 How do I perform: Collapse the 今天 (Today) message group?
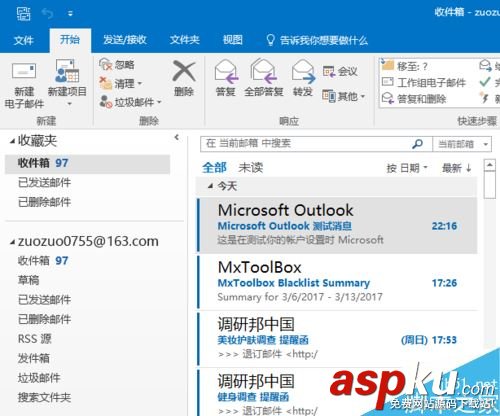tap(210, 186)
